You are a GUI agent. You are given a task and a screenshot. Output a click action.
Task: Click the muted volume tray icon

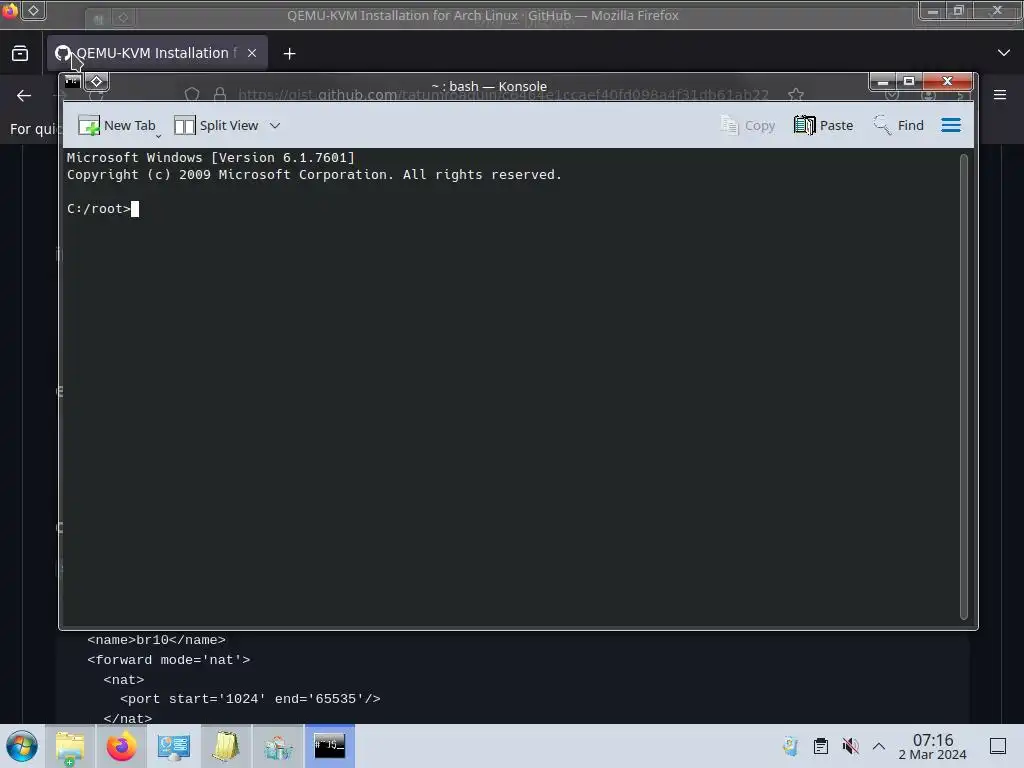[x=850, y=746]
